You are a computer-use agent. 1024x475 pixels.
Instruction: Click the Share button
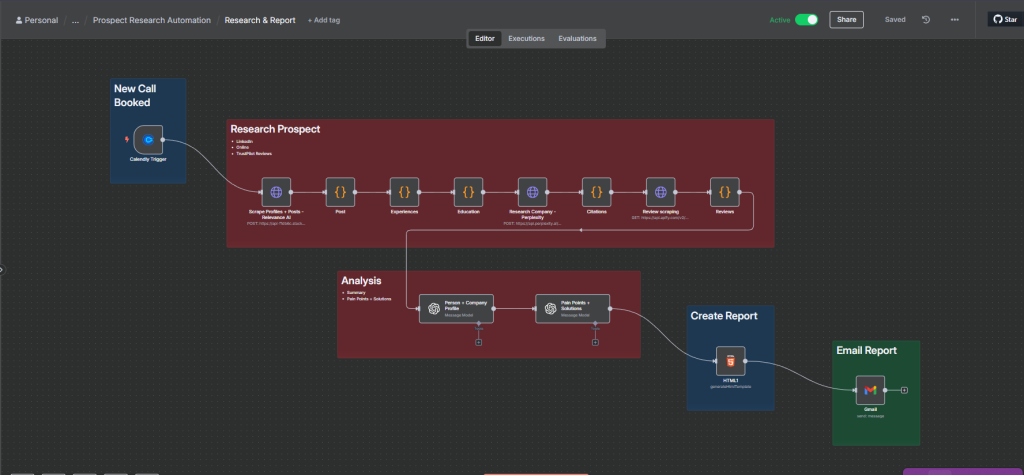(846, 19)
